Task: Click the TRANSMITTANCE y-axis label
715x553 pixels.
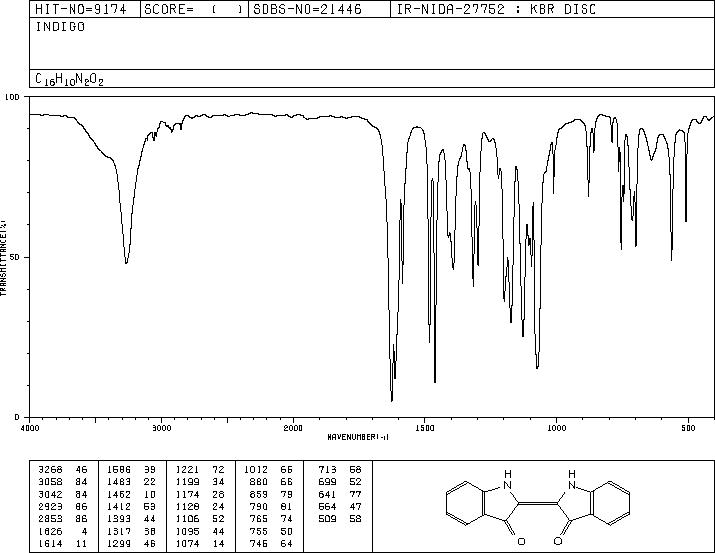Action: 4,258
